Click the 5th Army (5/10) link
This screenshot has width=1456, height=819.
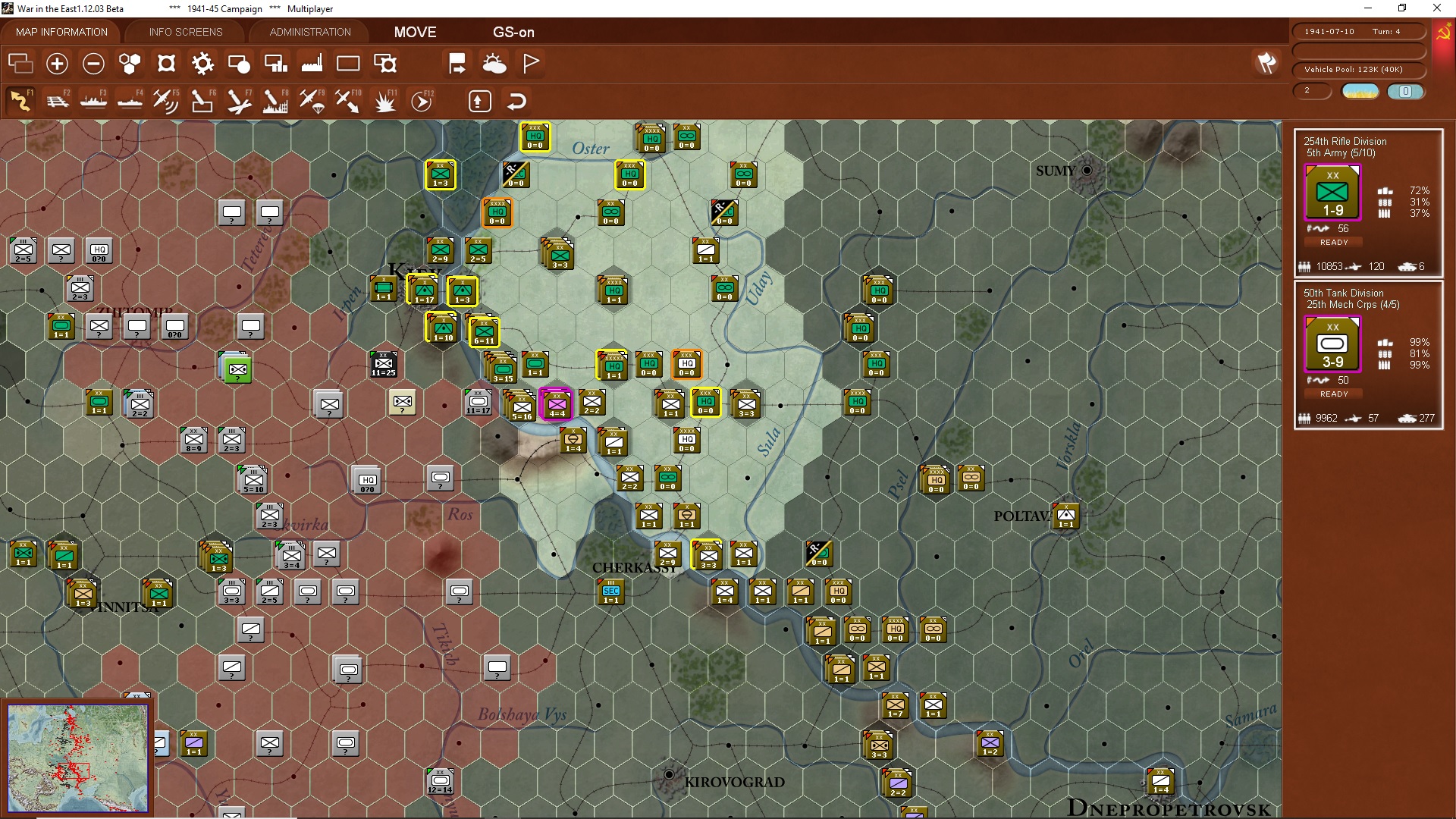(1340, 153)
